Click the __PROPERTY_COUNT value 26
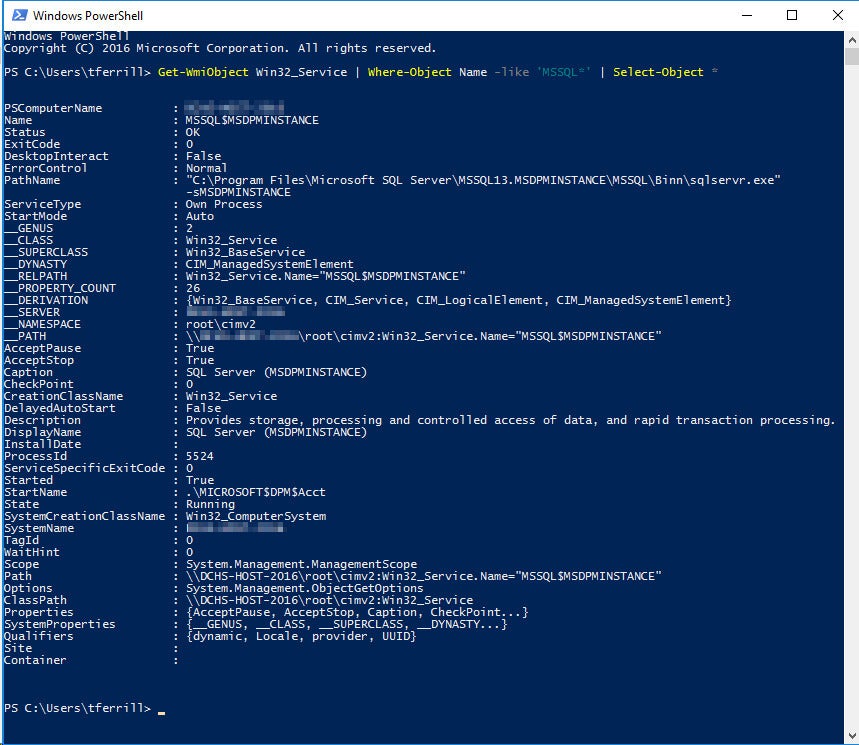The image size is (859, 745). (193, 288)
